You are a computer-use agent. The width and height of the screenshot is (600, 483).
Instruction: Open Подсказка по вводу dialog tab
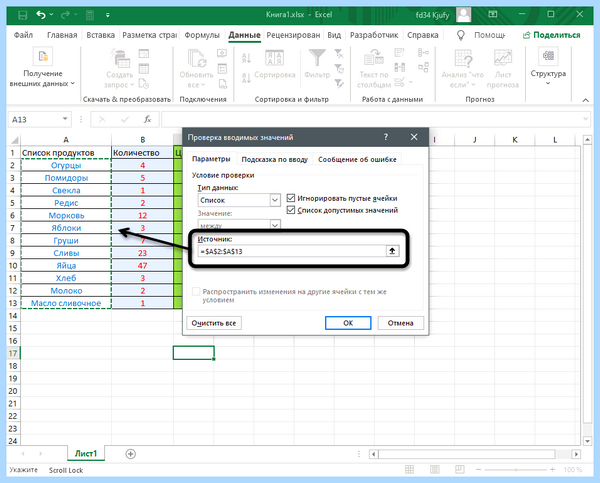(x=274, y=160)
